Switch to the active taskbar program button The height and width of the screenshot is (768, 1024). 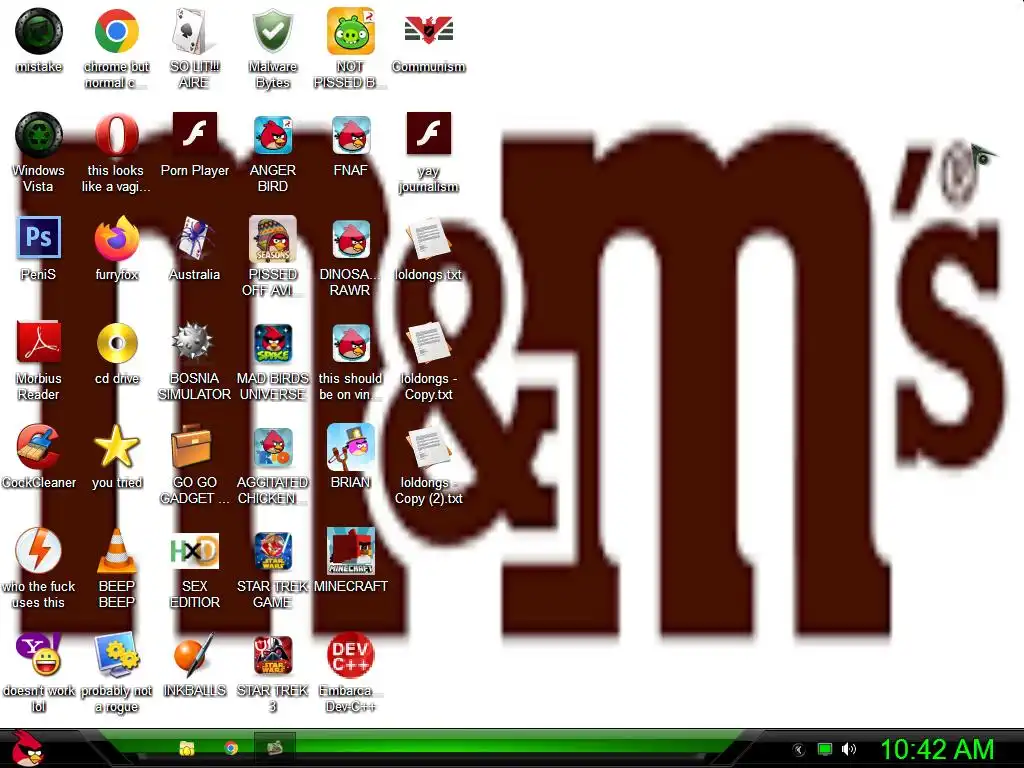tap(274, 748)
